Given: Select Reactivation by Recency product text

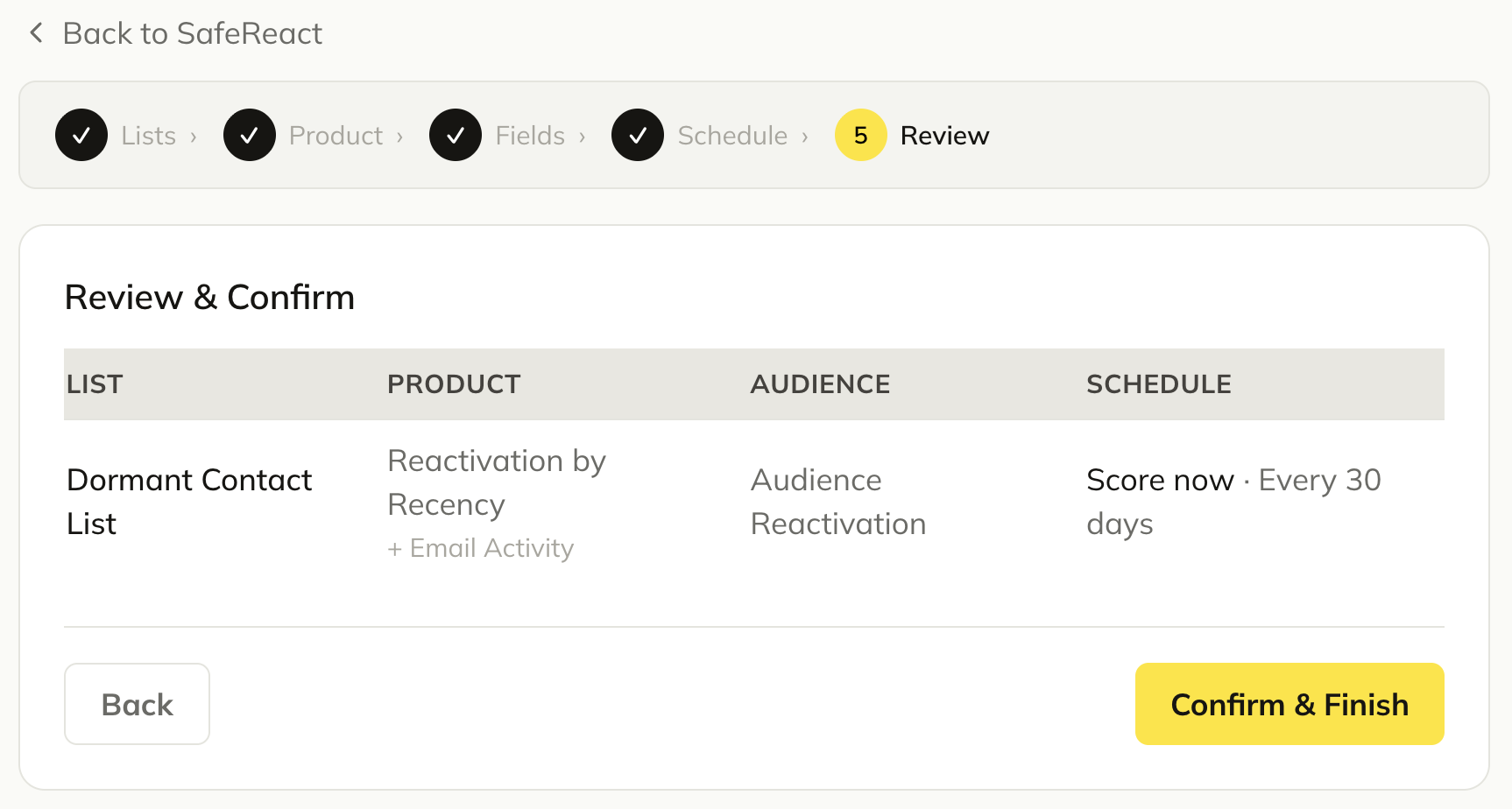Looking at the screenshot, I should click(497, 482).
